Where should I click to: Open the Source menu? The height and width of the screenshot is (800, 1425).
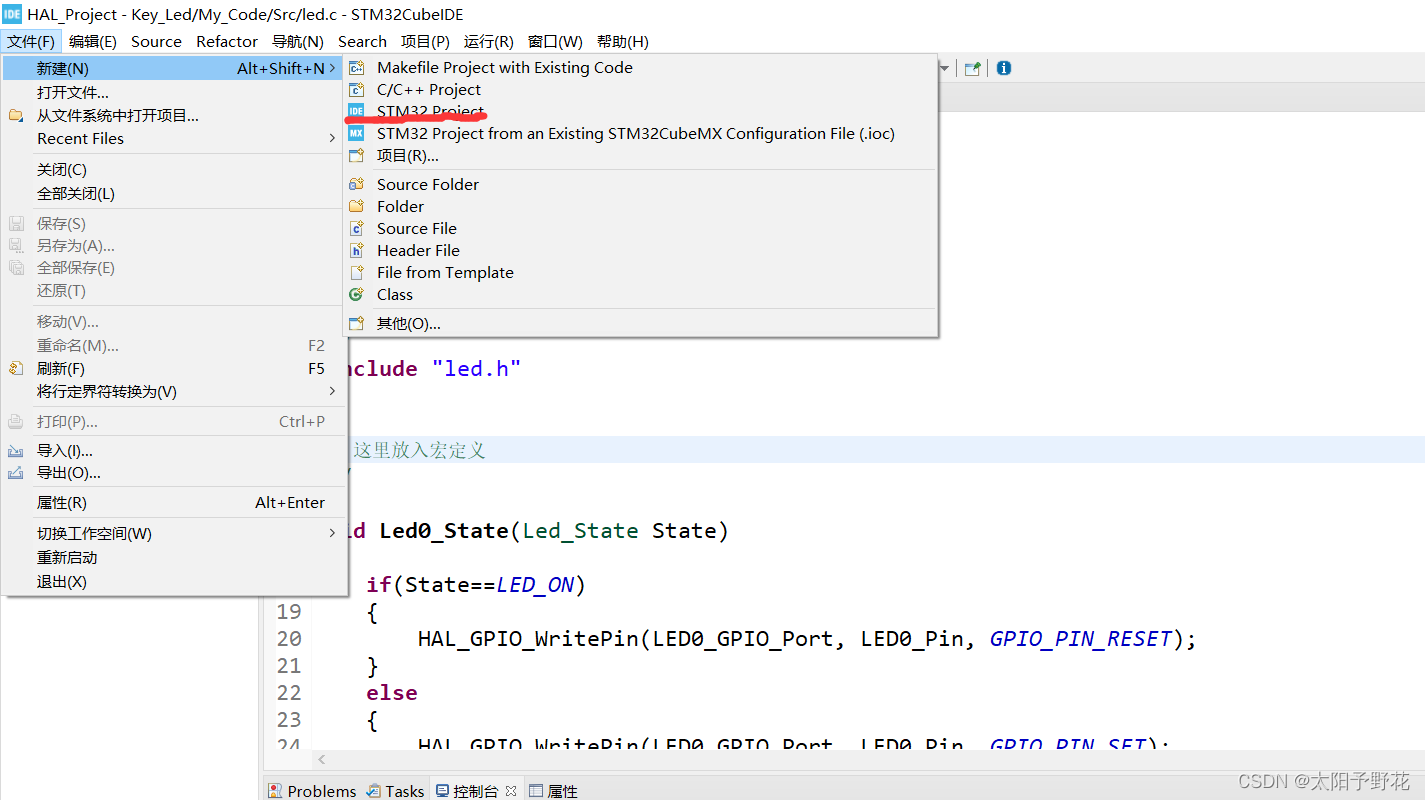click(156, 41)
